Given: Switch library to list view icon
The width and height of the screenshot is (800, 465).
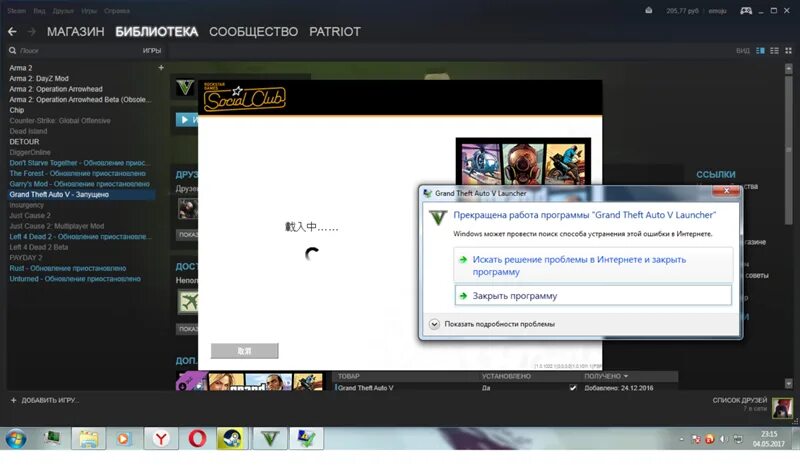Looking at the screenshot, I should click(774, 51).
